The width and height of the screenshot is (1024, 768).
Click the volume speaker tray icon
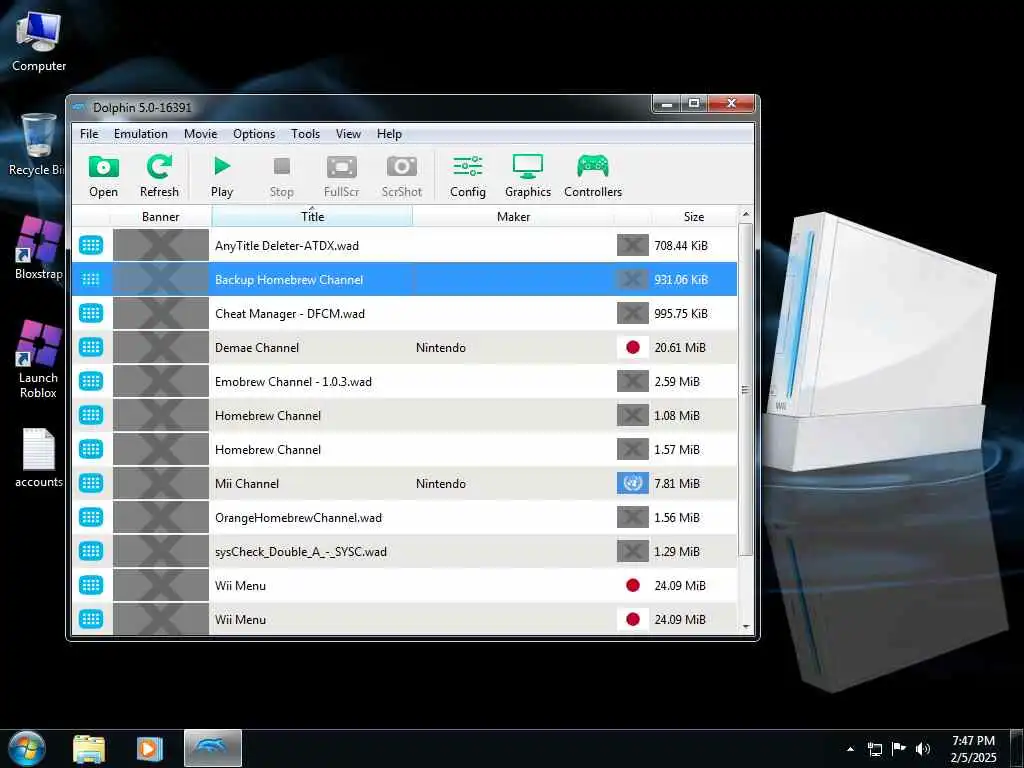[923, 749]
